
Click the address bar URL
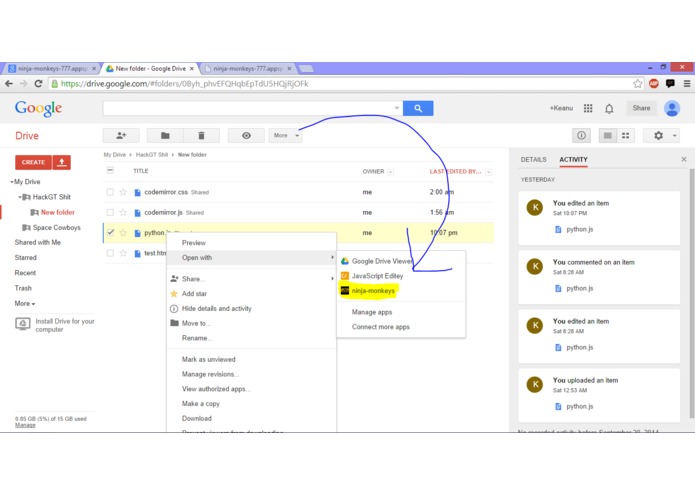coord(184,84)
